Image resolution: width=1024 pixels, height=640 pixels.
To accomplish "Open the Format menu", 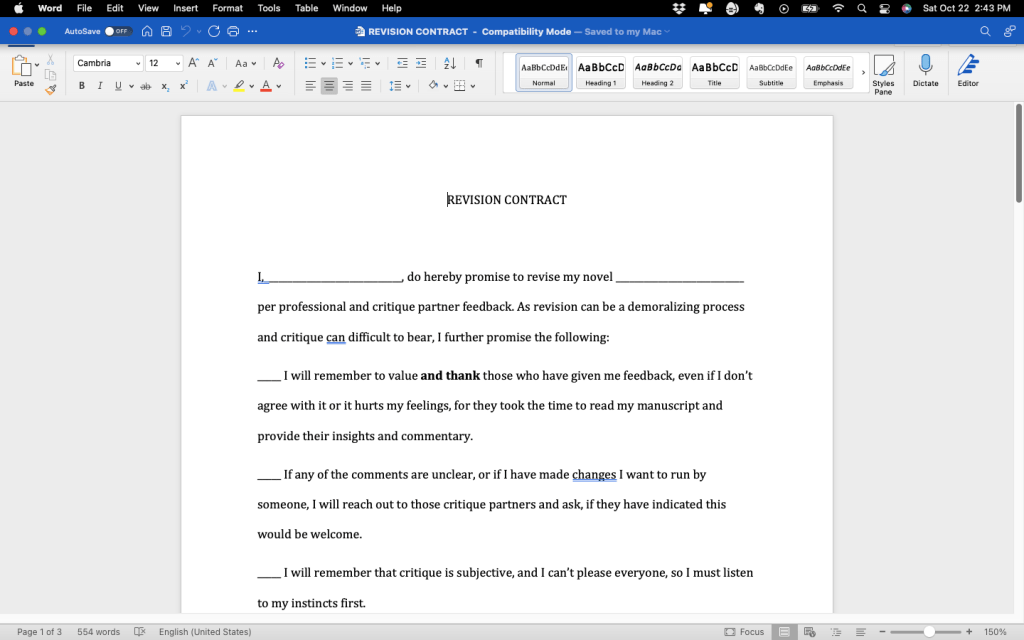I will click(227, 8).
